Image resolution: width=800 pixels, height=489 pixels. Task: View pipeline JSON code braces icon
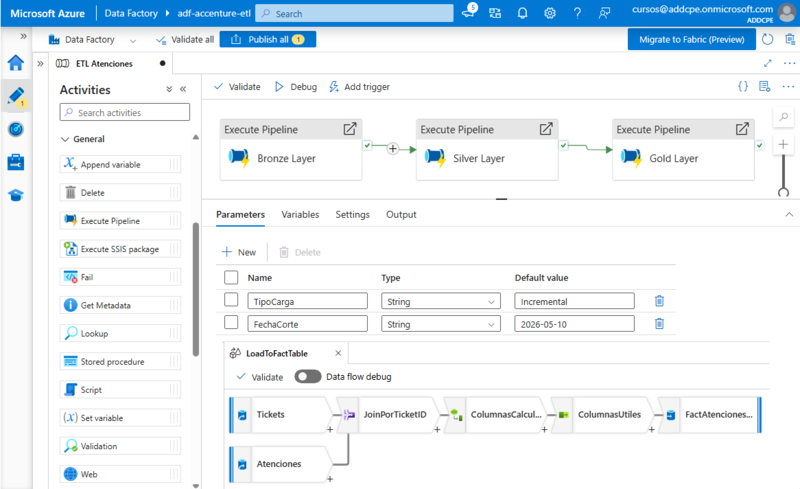tap(743, 87)
